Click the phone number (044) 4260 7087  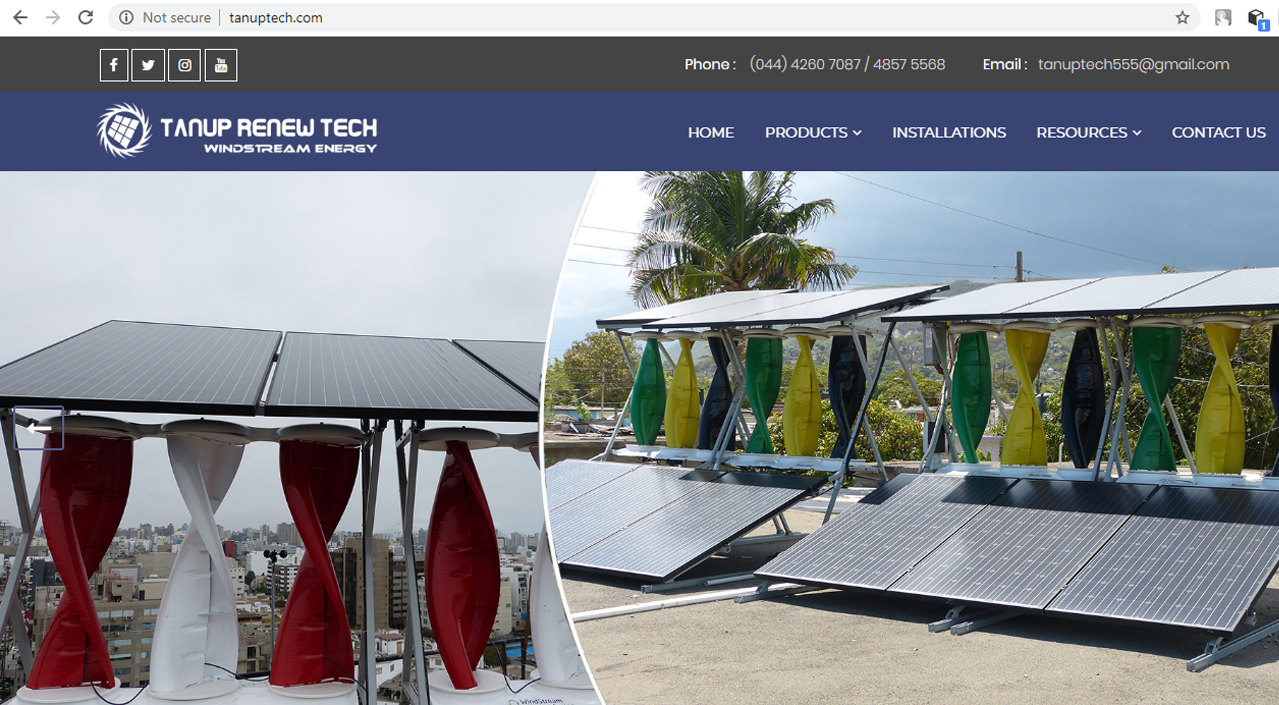pos(805,64)
